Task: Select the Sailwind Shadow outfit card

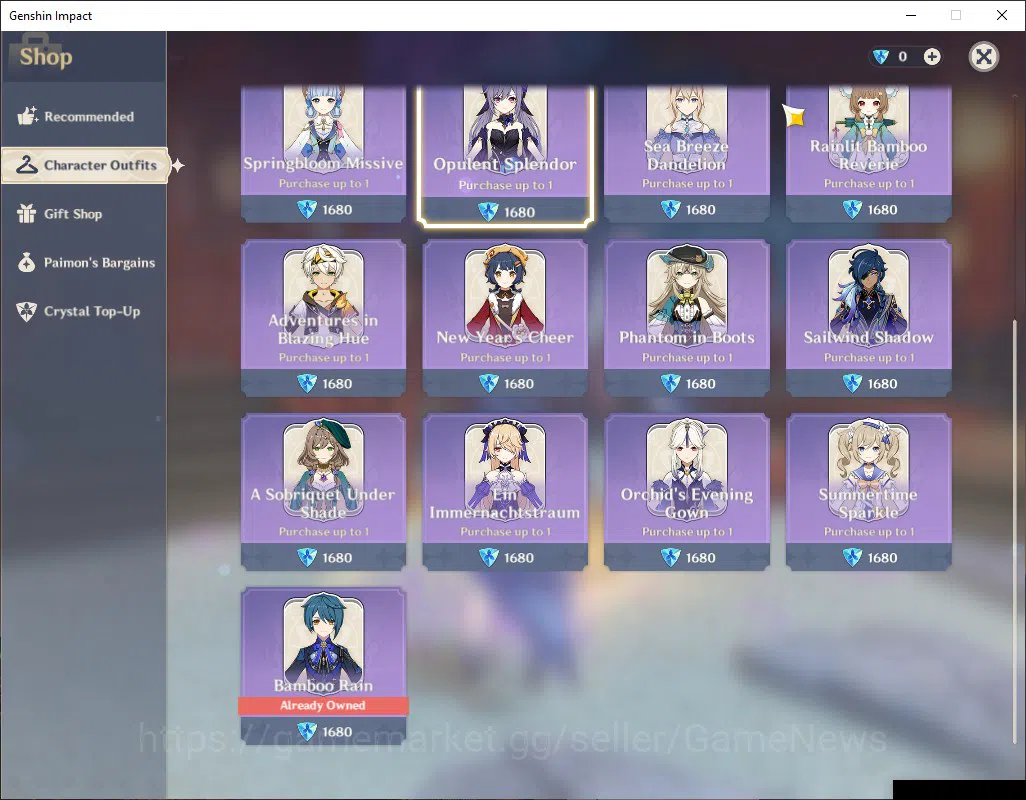Action: pyautogui.click(x=868, y=318)
